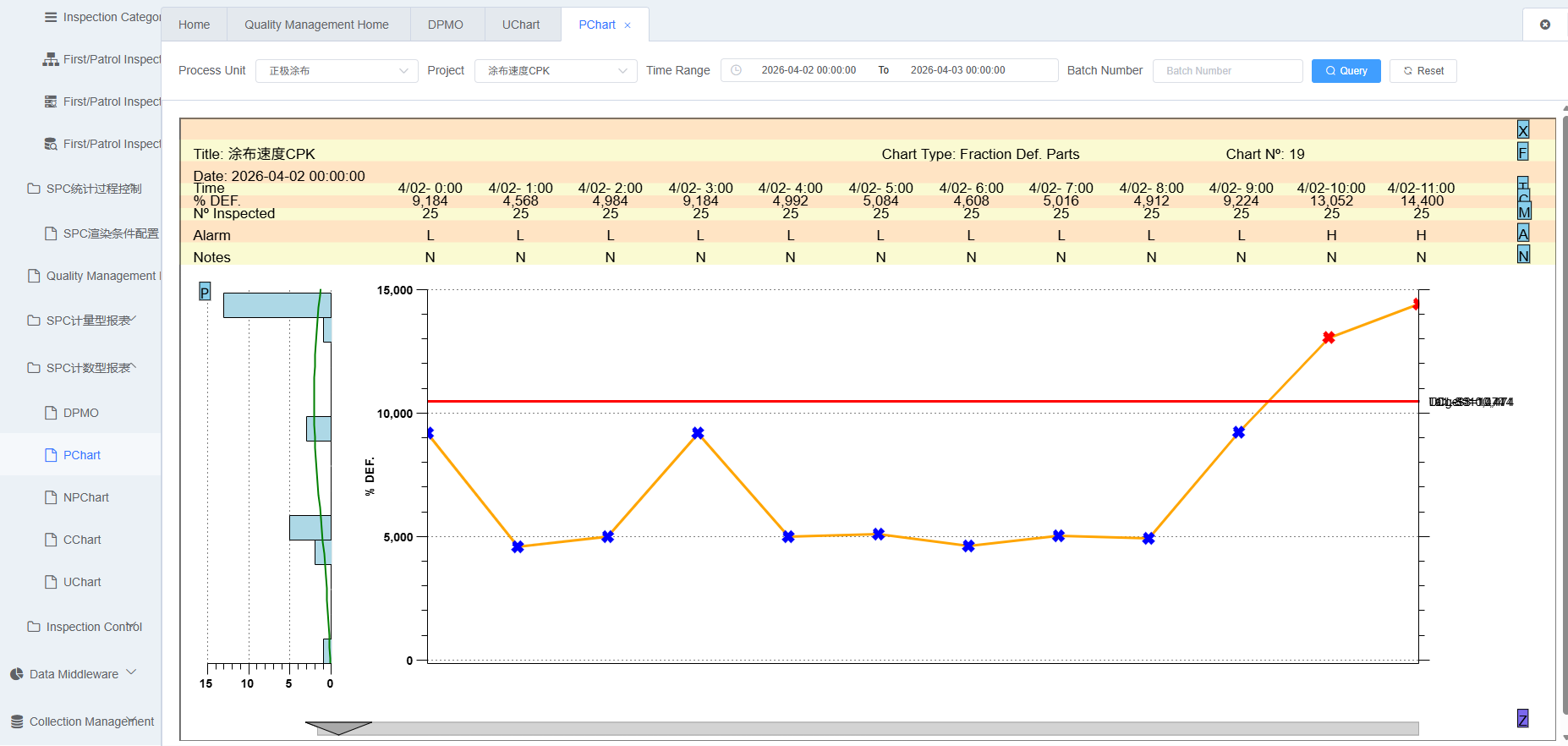Click the Chart Nº: 19 text
This screenshot has height=746, width=1568.
click(x=1265, y=154)
